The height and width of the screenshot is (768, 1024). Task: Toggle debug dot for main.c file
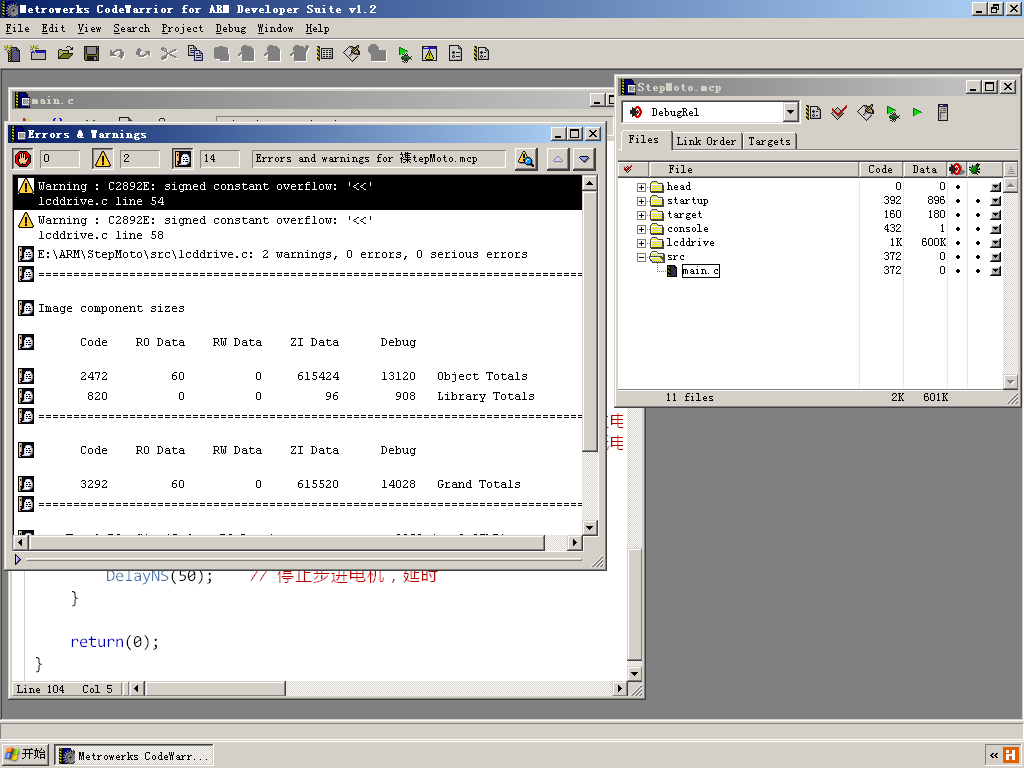pos(978,271)
